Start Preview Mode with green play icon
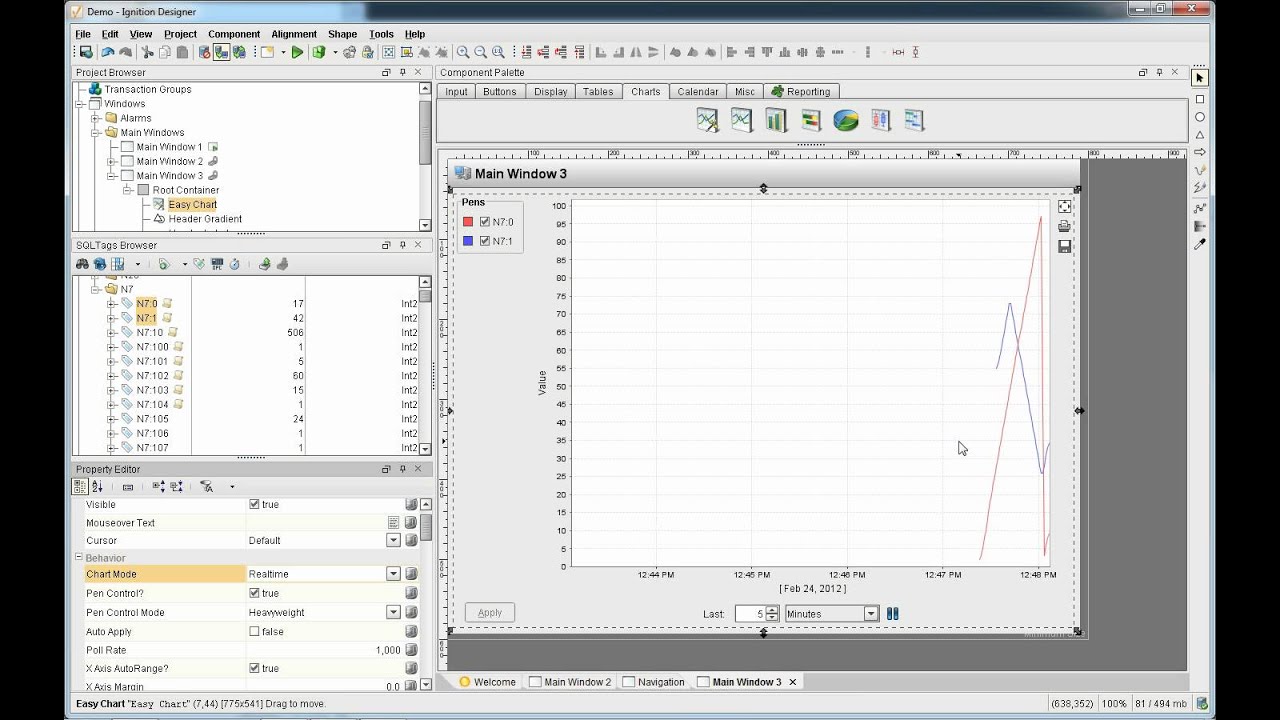 pyautogui.click(x=297, y=52)
